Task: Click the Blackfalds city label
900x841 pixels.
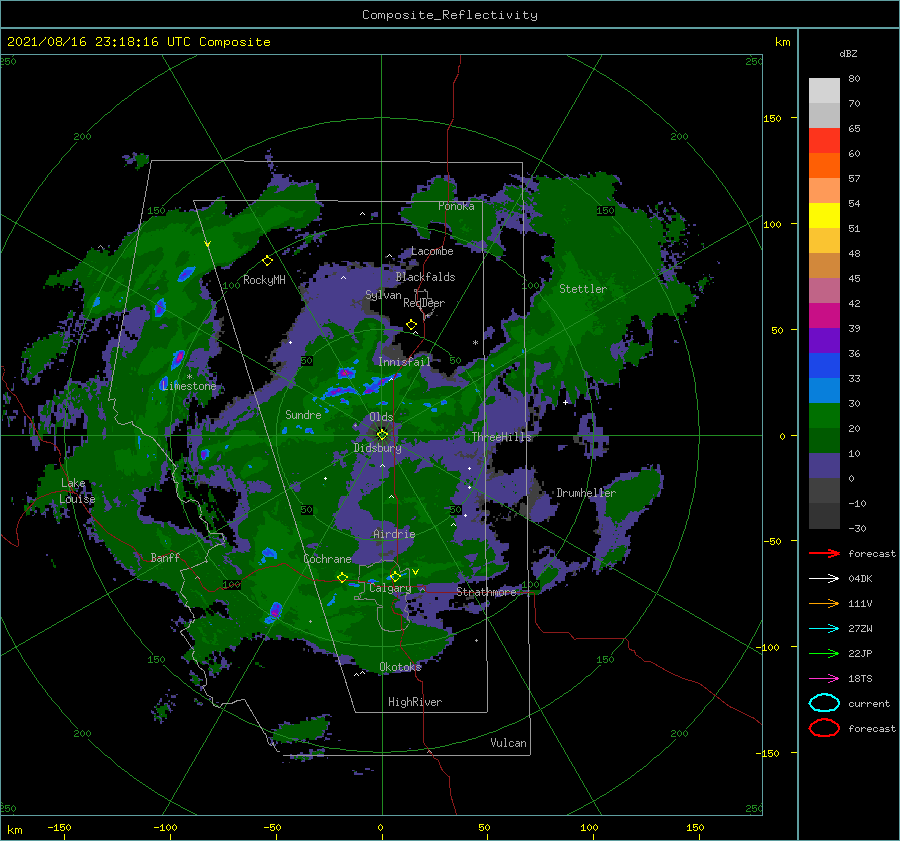Action: tap(425, 277)
